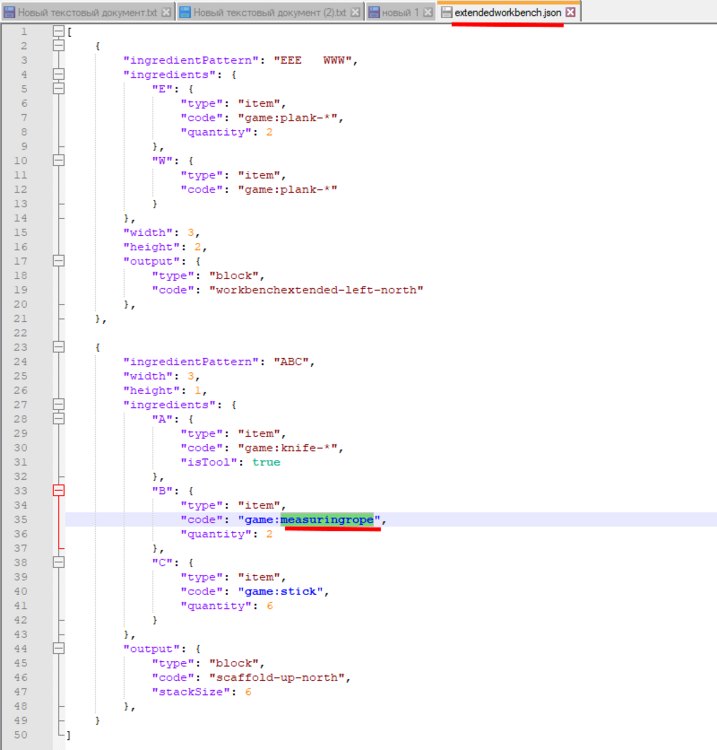Click save-state icon on extendedworkbench.json tab
The height and width of the screenshot is (750, 717).
pos(446,12)
